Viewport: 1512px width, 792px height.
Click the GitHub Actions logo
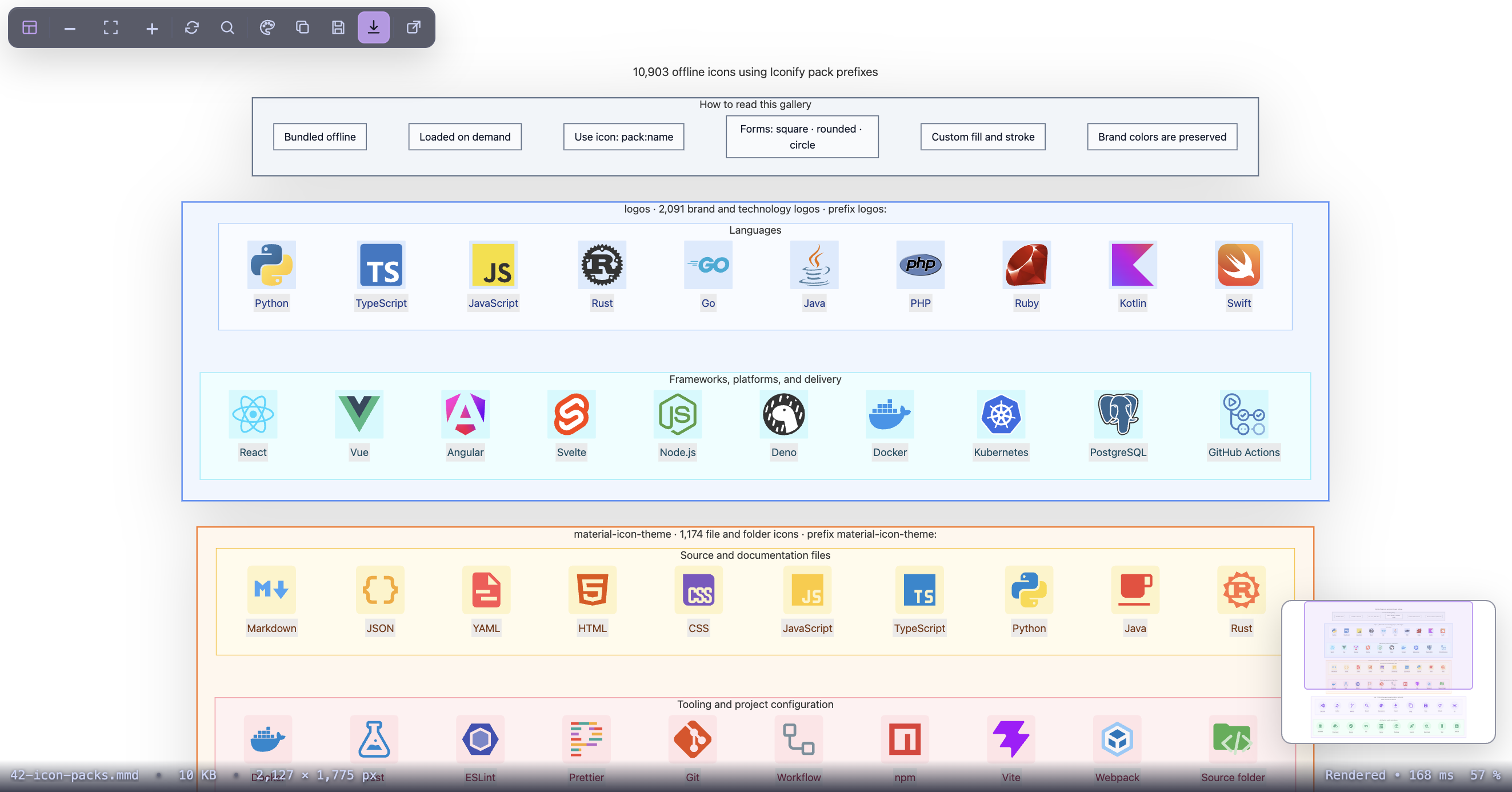pyautogui.click(x=1245, y=414)
